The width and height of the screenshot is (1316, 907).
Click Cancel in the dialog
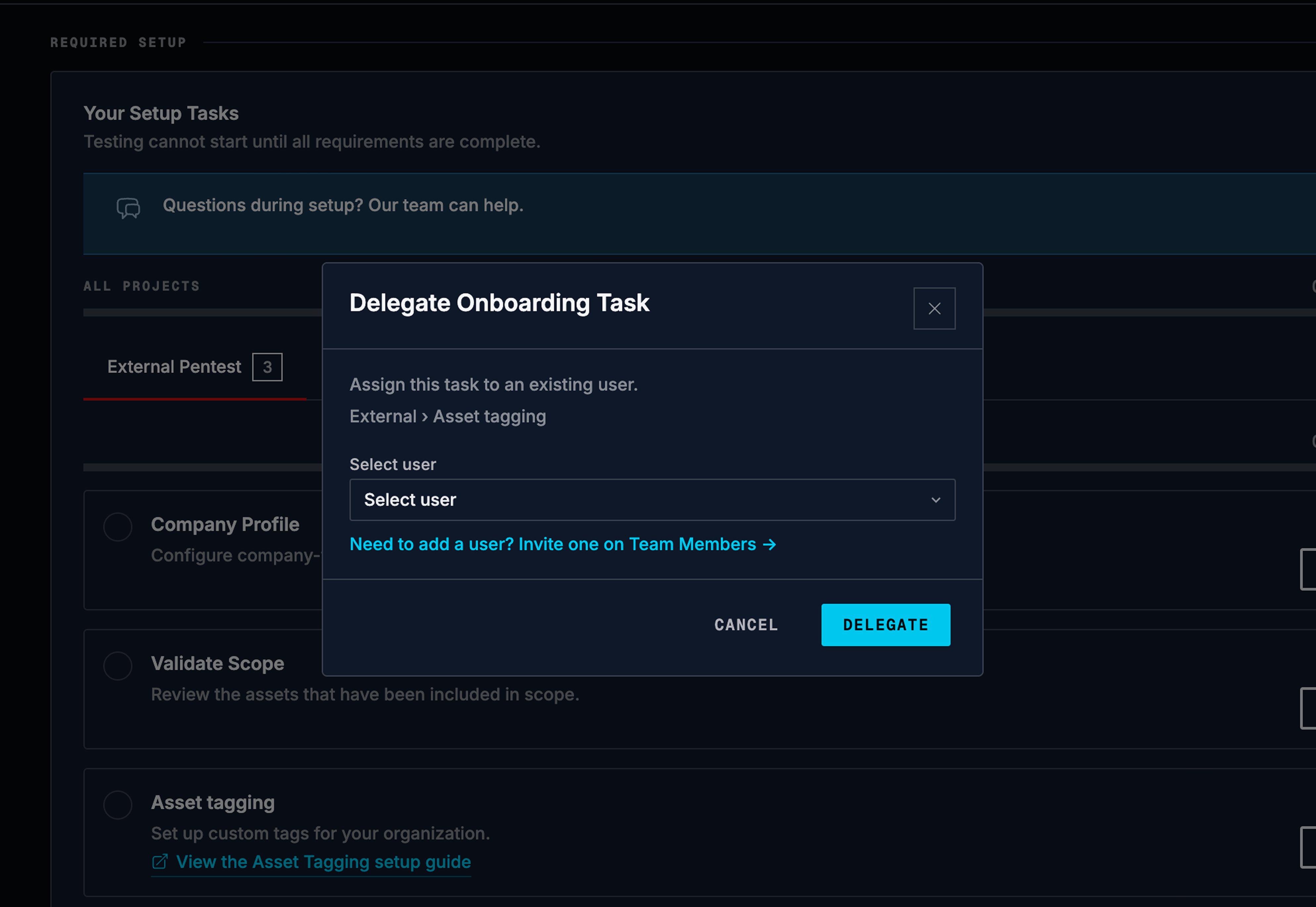tap(746, 625)
